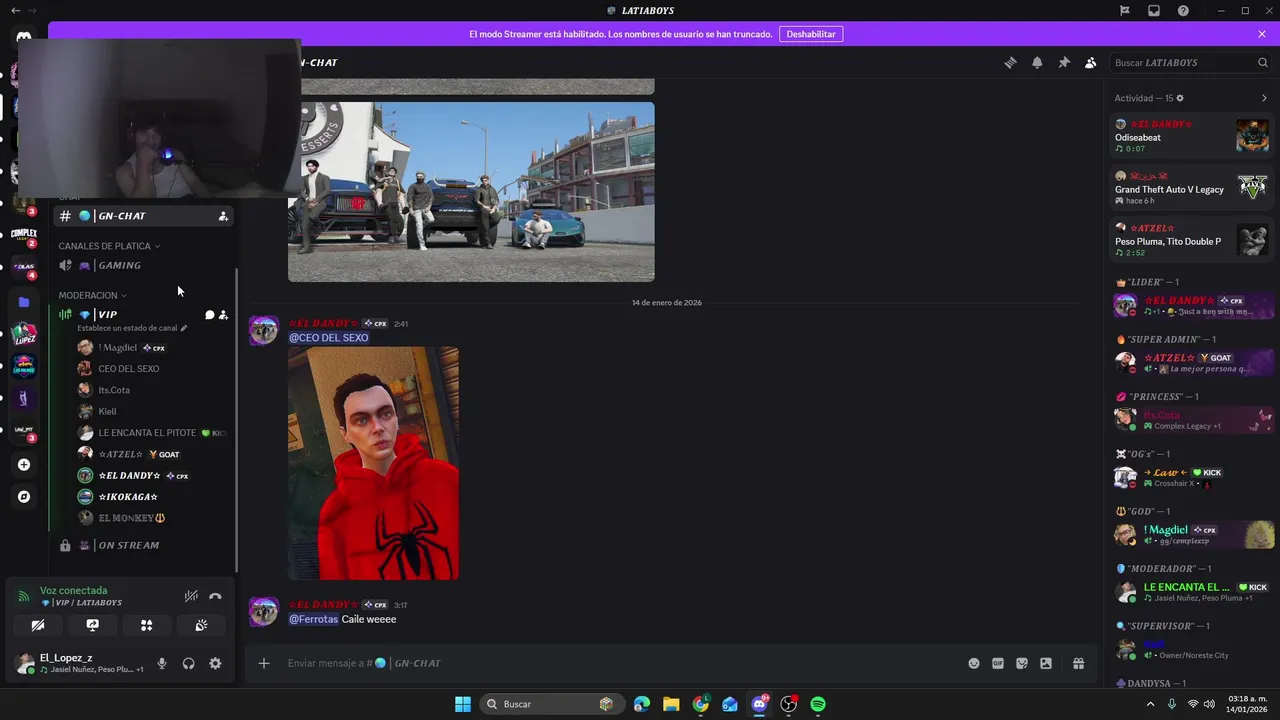Open the Peso Pluma, Tito Double P card
Viewport: 1280px width, 720px height.
click(1192, 240)
